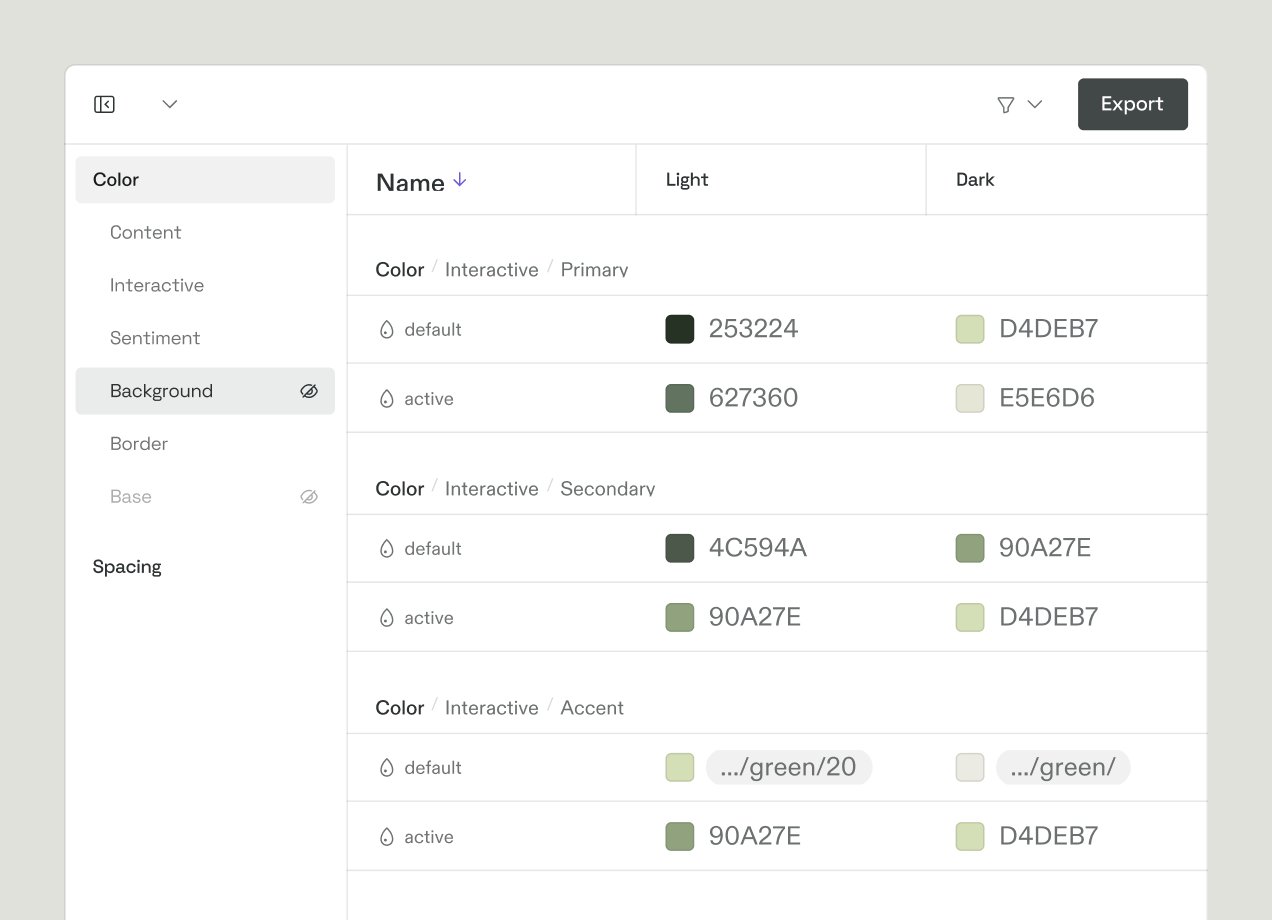This screenshot has width=1272, height=920.
Task: Click the droplet icon beside Accent active token
Action: [387, 836]
